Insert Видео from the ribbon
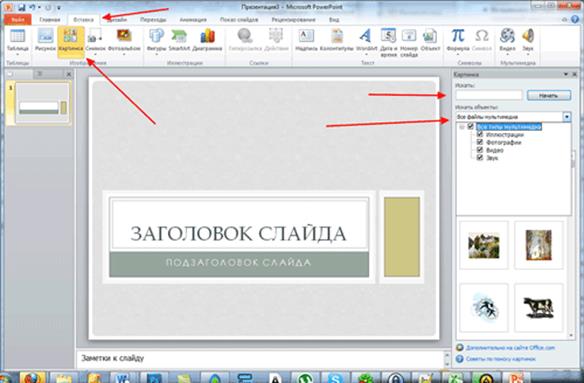Image resolution: width=584 pixels, height=383 pixels. point(507,41)
